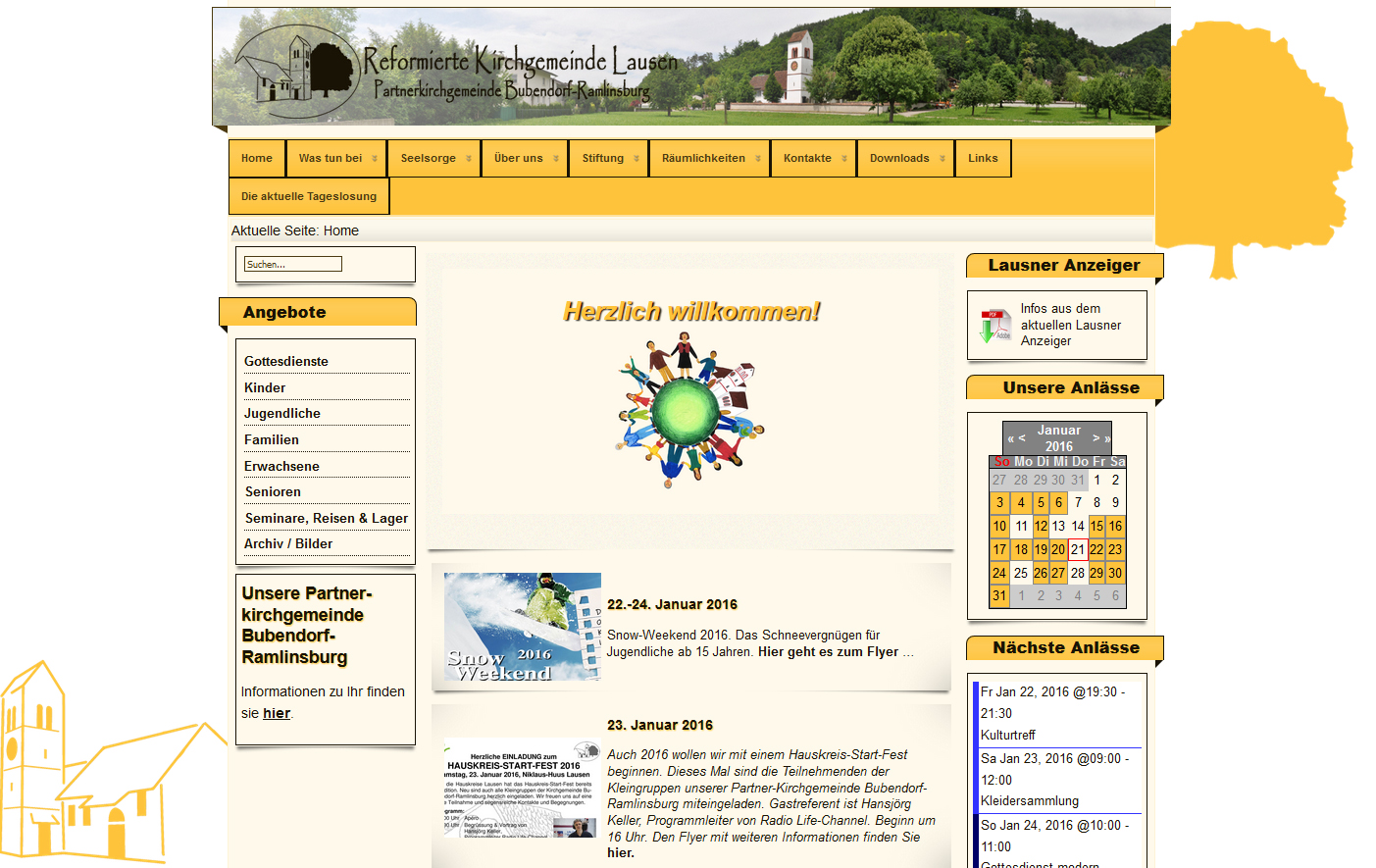
Task: Select January 26 in calendar
Action: pyautogui.click(x=1041, y=573)
